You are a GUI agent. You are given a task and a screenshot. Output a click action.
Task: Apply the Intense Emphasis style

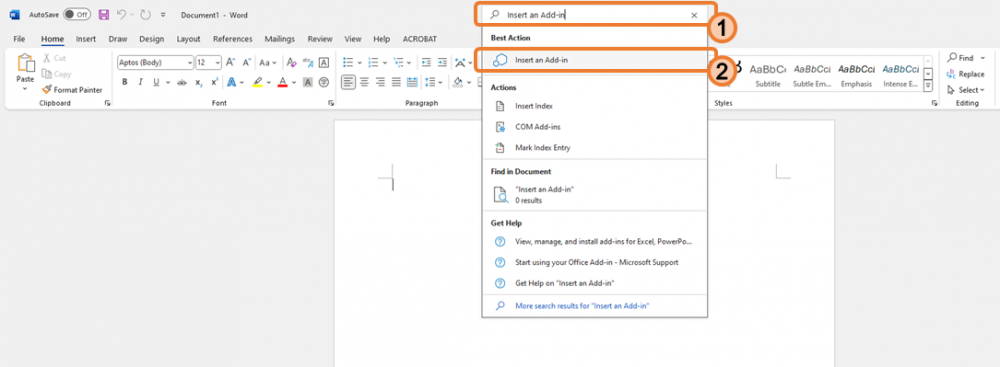point(901,75)
